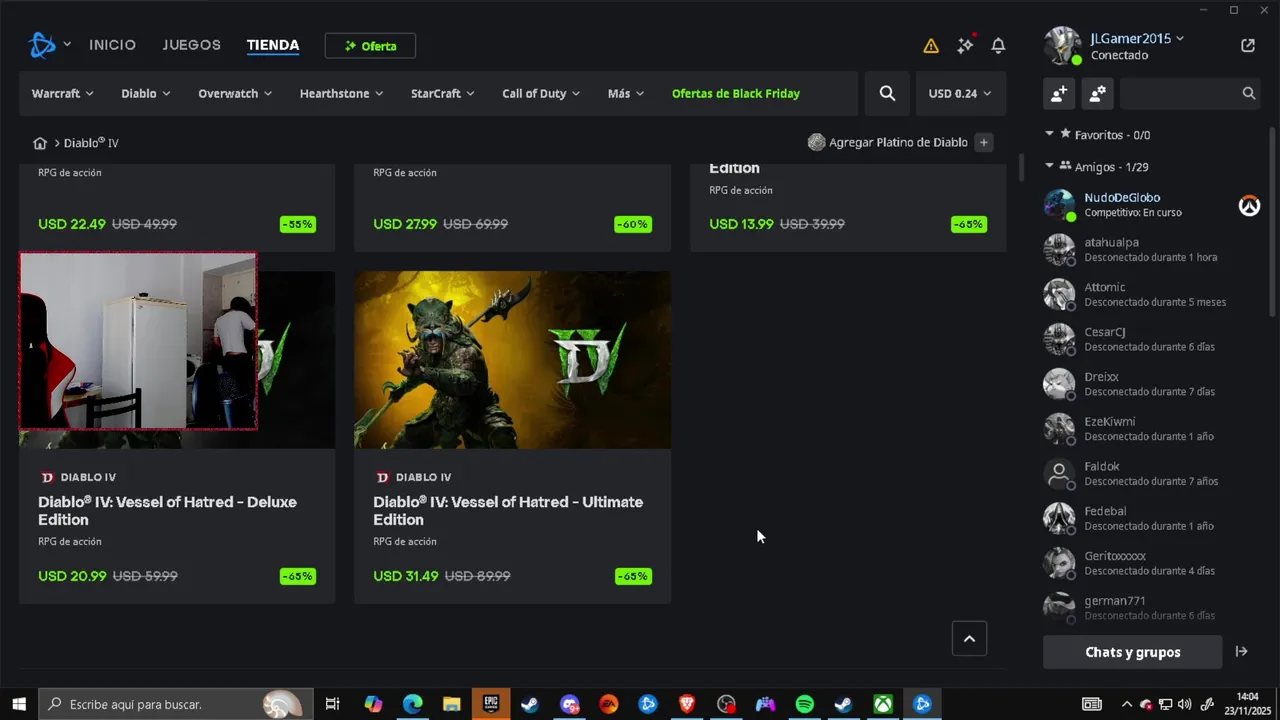Click the Overwatch icon beside NudoDeGlobo
This screenshot has height=720, width=1280.
(1249, 205)
